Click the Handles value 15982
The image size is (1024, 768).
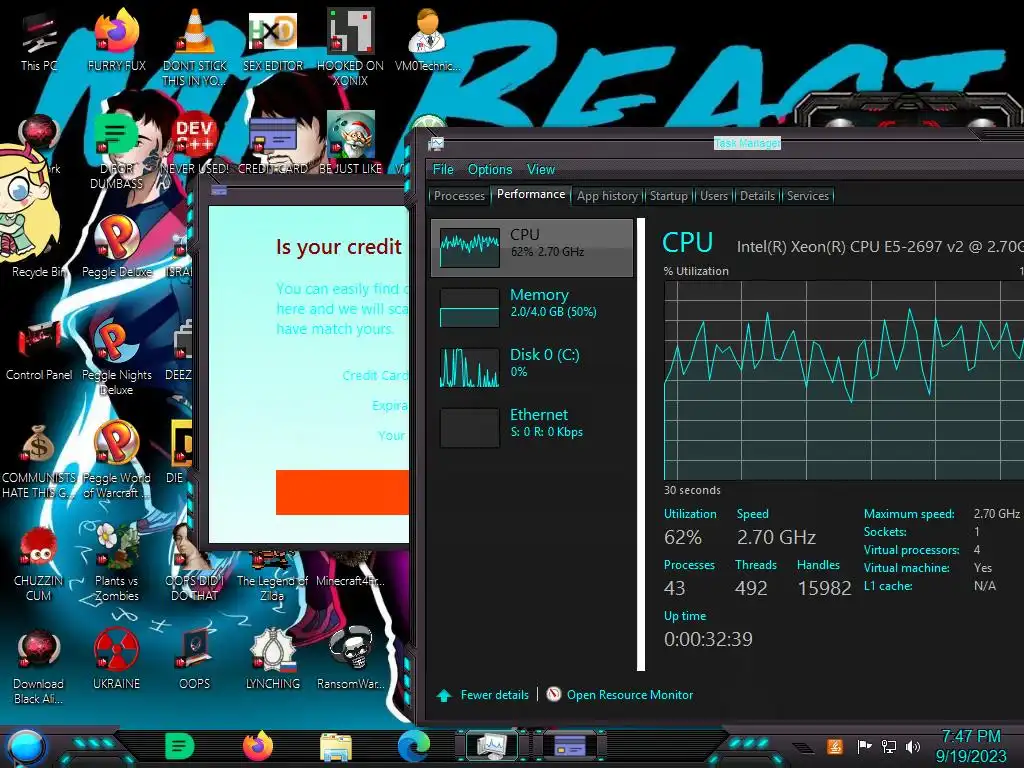click(x=824, y=588)
